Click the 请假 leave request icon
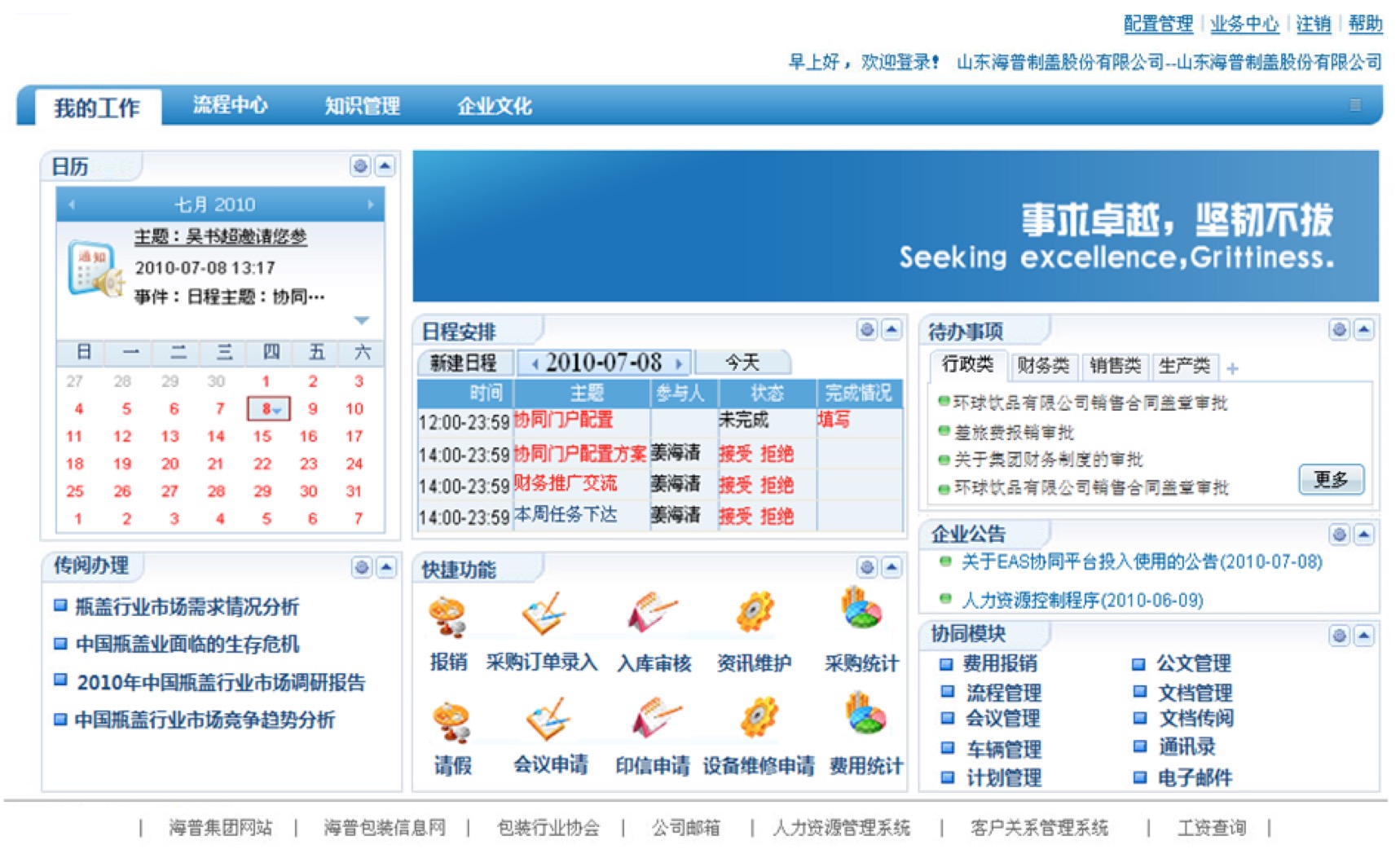Viewport: 1400px width, 854px height. [451, 721]
